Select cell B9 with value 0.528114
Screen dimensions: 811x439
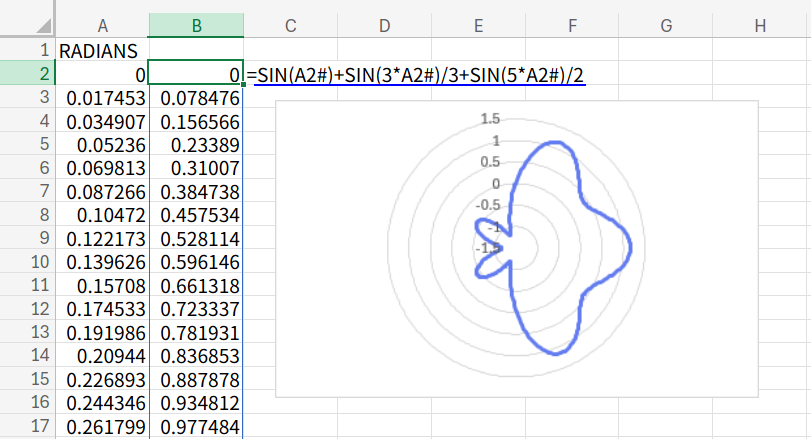coord(196,239)
